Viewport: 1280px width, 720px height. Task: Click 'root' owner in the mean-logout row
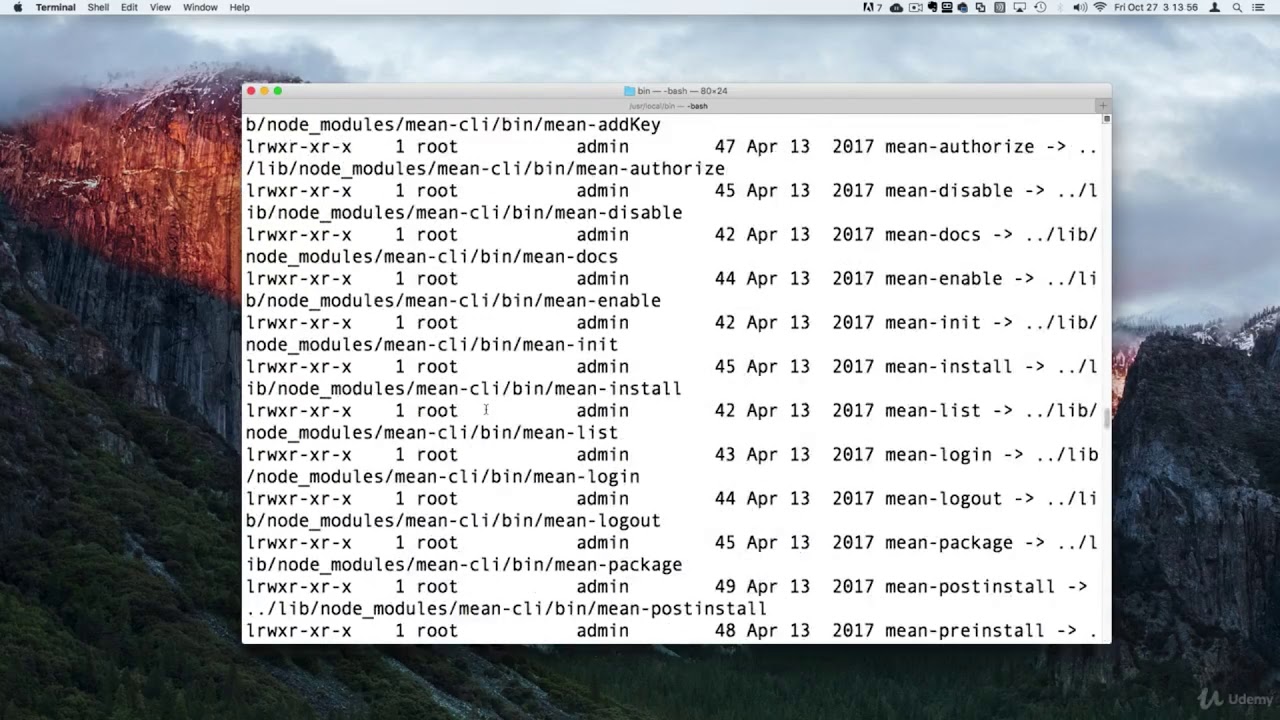(437, 499)
